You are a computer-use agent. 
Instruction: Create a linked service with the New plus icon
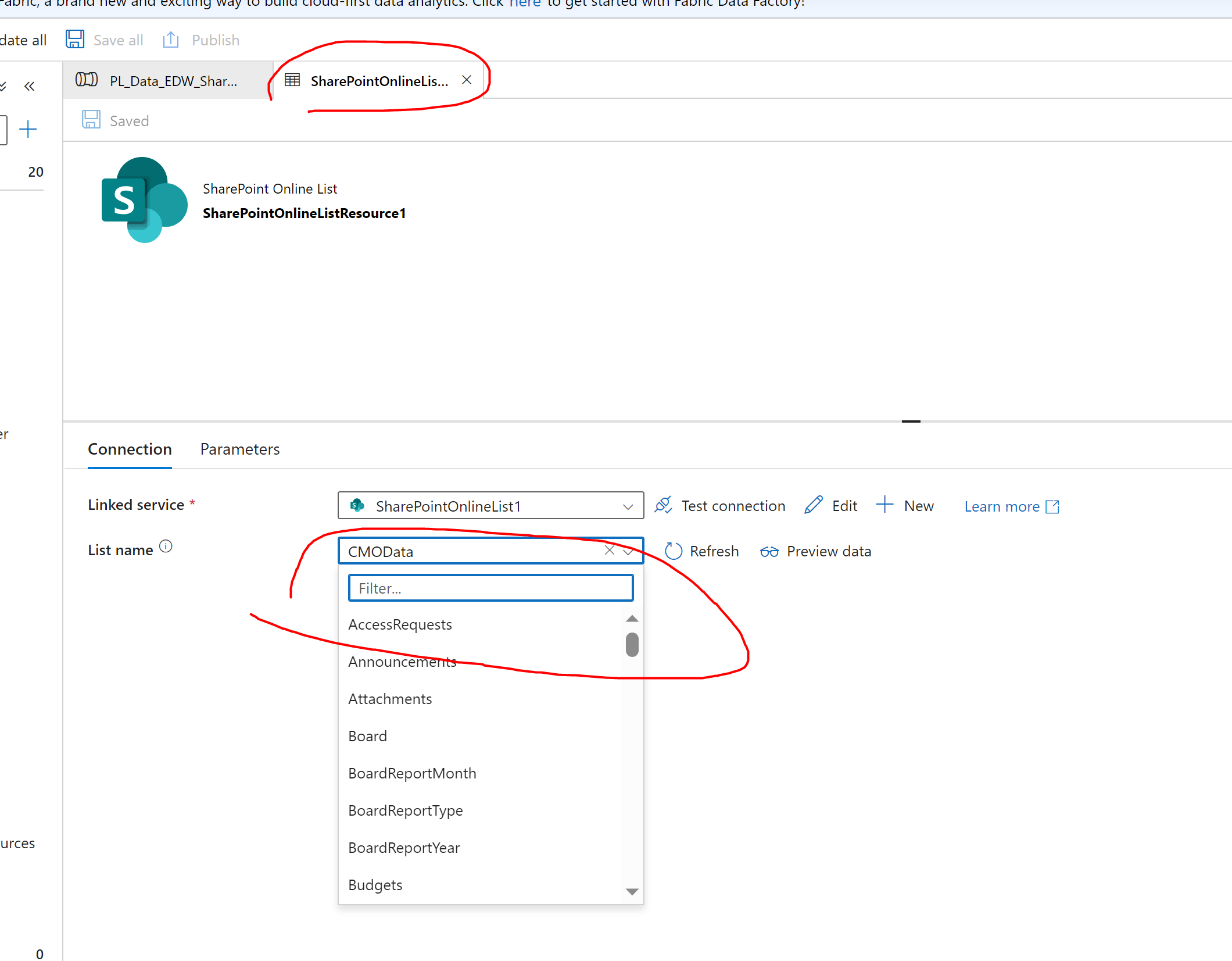884,505
